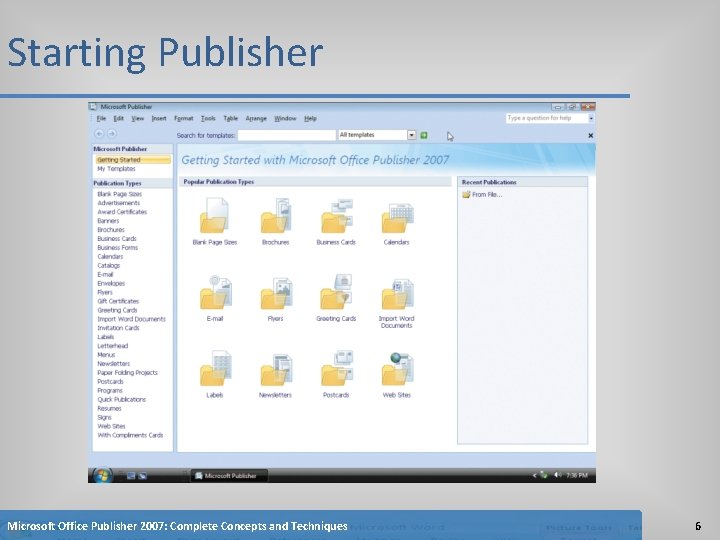Screen dimensions: 720x540
Task: Click the green search go button
Action: (x=424, y=135)
